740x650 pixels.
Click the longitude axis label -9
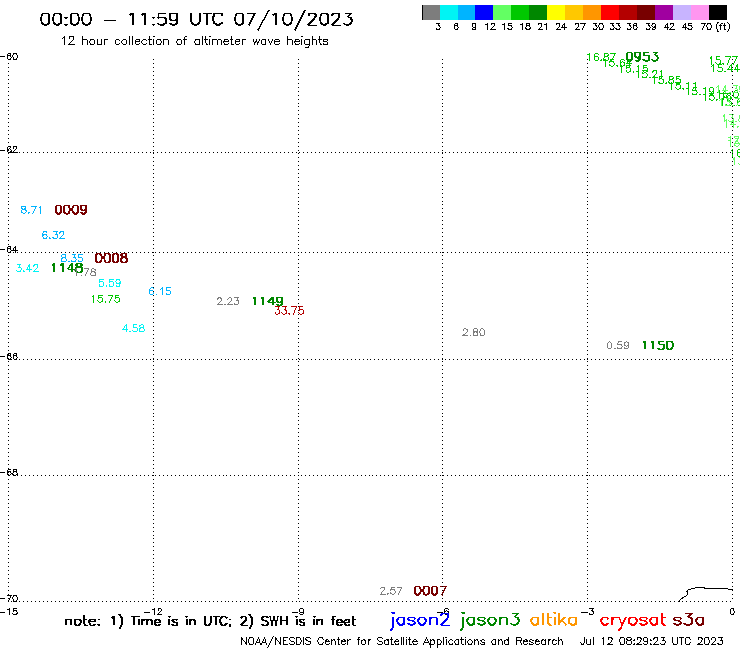(x=298, y=612)
